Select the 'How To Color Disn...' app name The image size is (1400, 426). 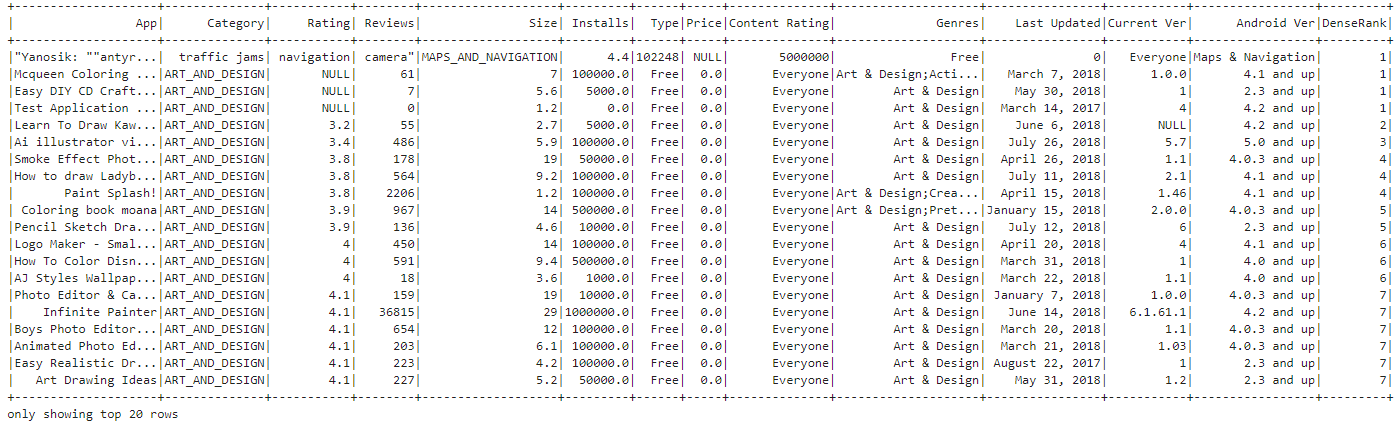(x=85, y=261)
